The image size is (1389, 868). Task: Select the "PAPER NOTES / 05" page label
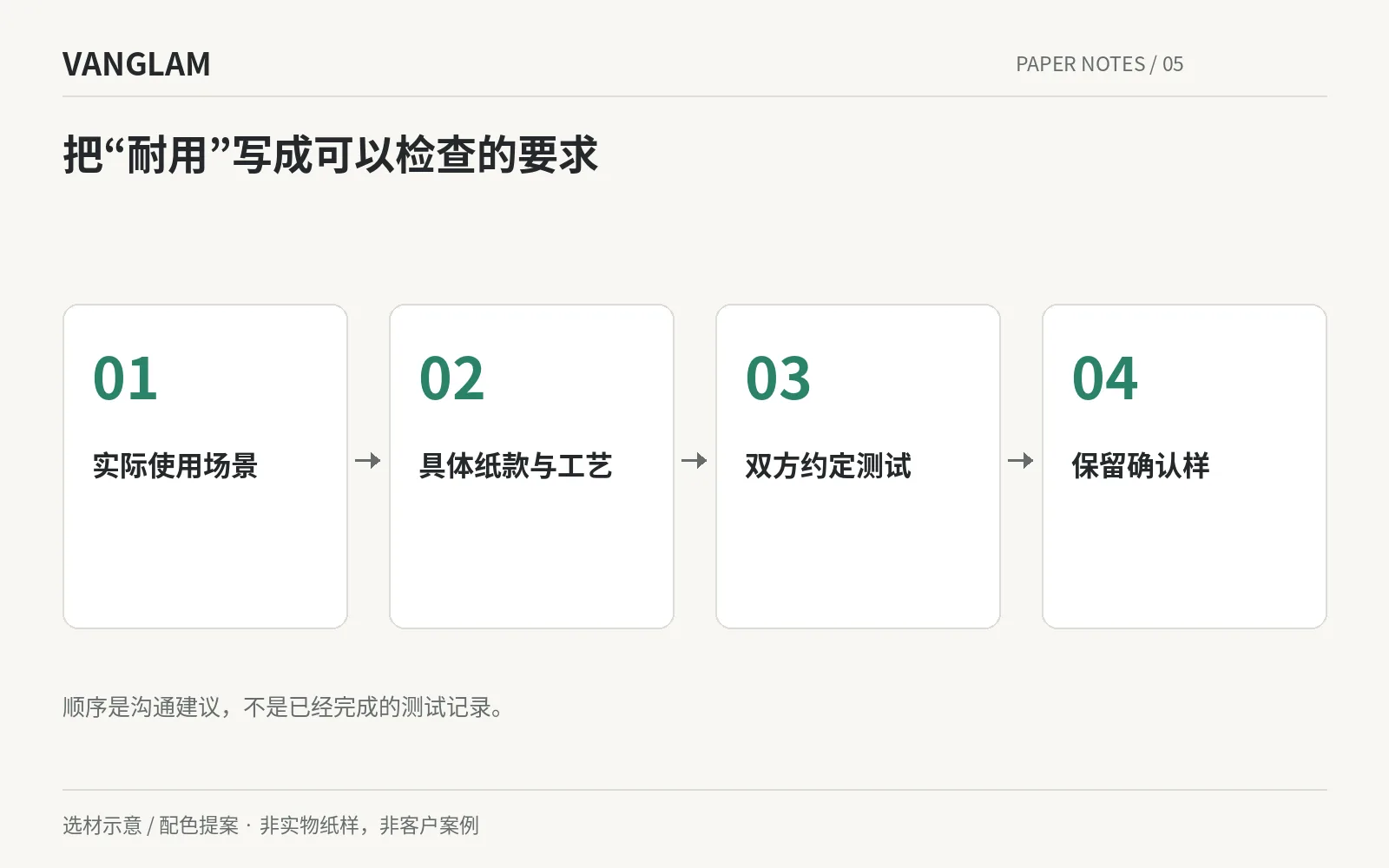tap(1099, 64)
